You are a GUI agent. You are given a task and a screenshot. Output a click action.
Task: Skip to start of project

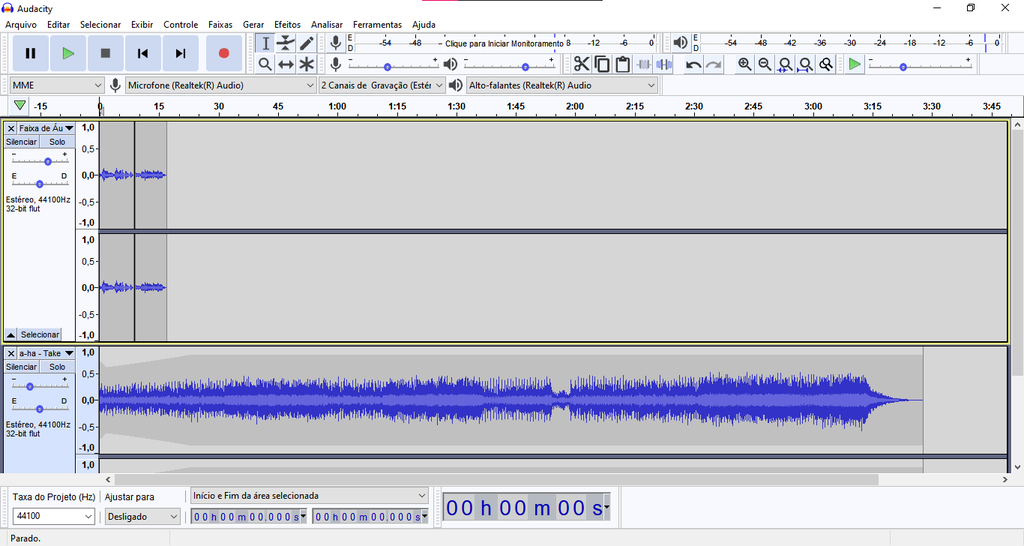click(x=142, y=54)
